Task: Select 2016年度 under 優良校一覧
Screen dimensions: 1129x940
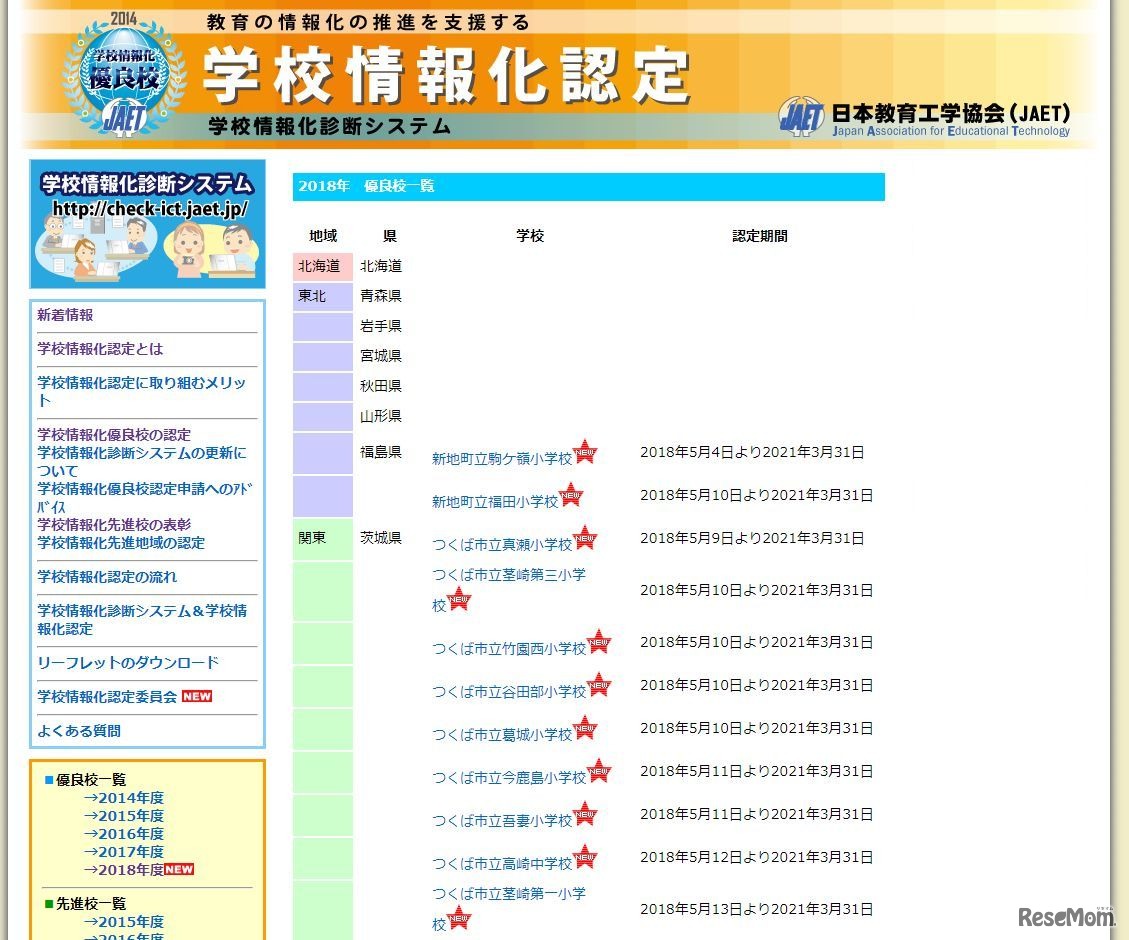Action: 124,834
